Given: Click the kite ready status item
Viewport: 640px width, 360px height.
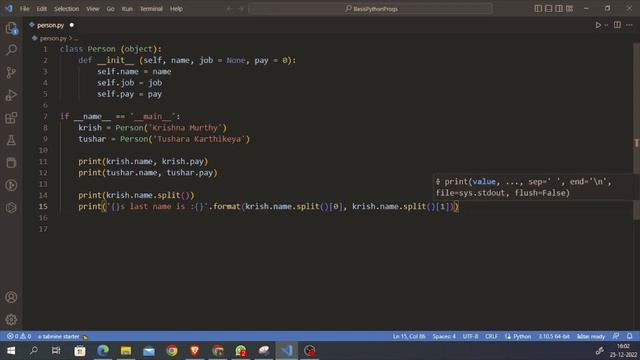Looking at the screenshot, I should 591,336.
